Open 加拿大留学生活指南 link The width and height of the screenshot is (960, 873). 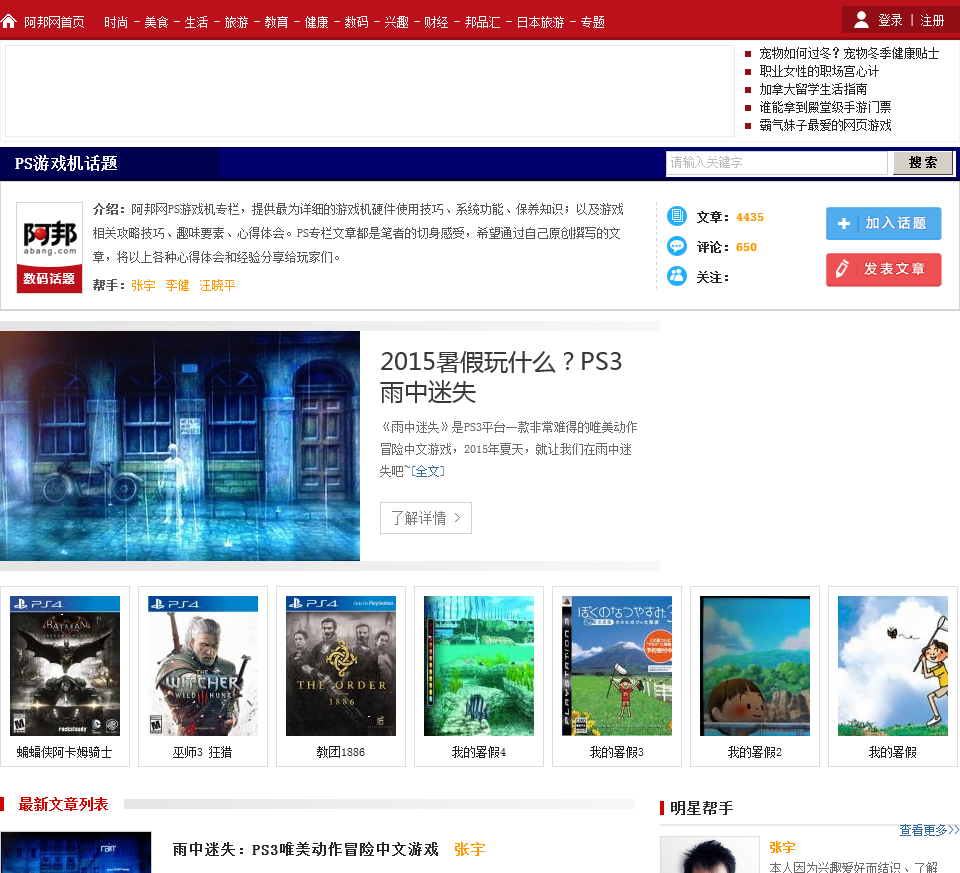(x=813, y=89)
